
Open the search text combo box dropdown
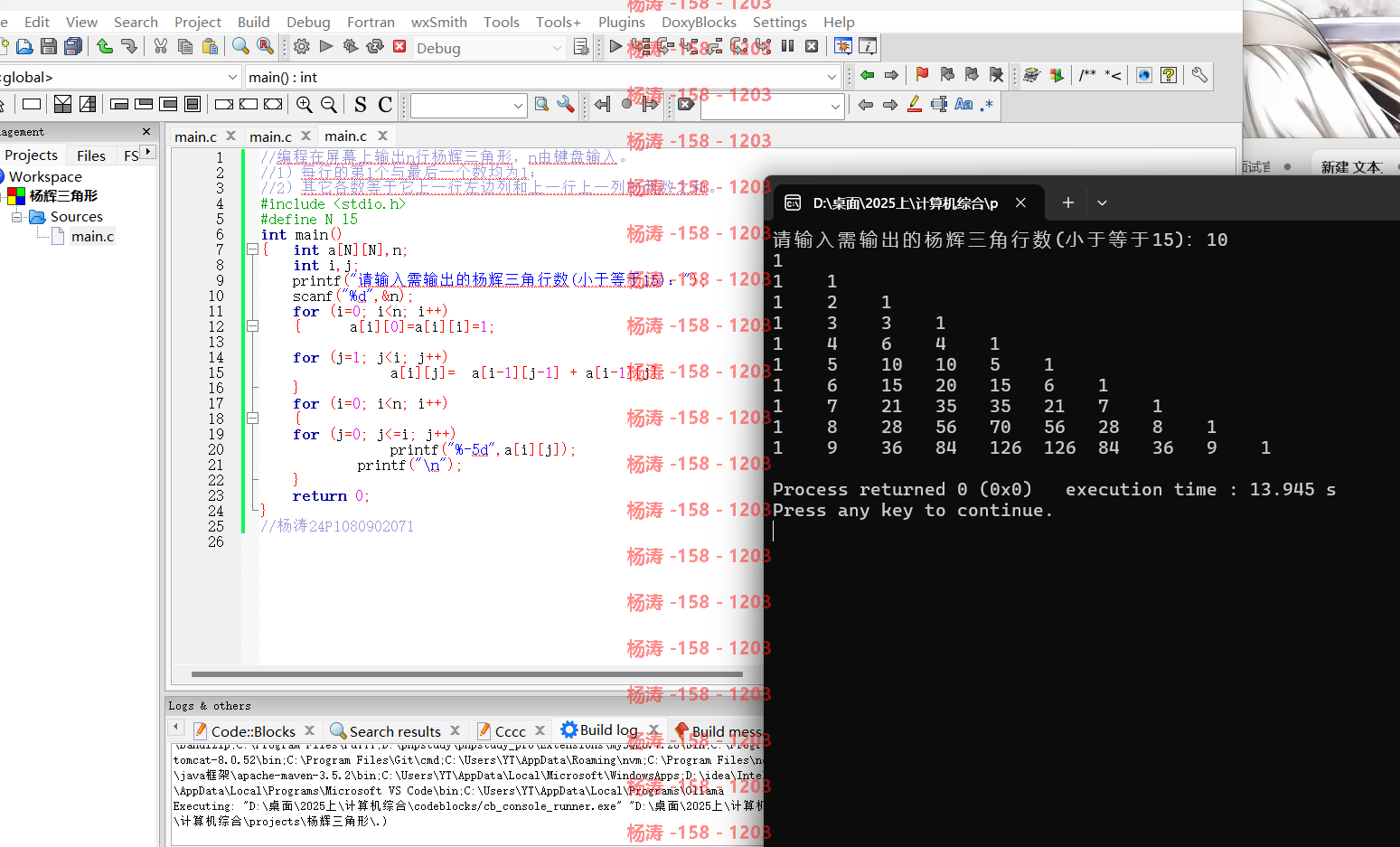(518, 107)
